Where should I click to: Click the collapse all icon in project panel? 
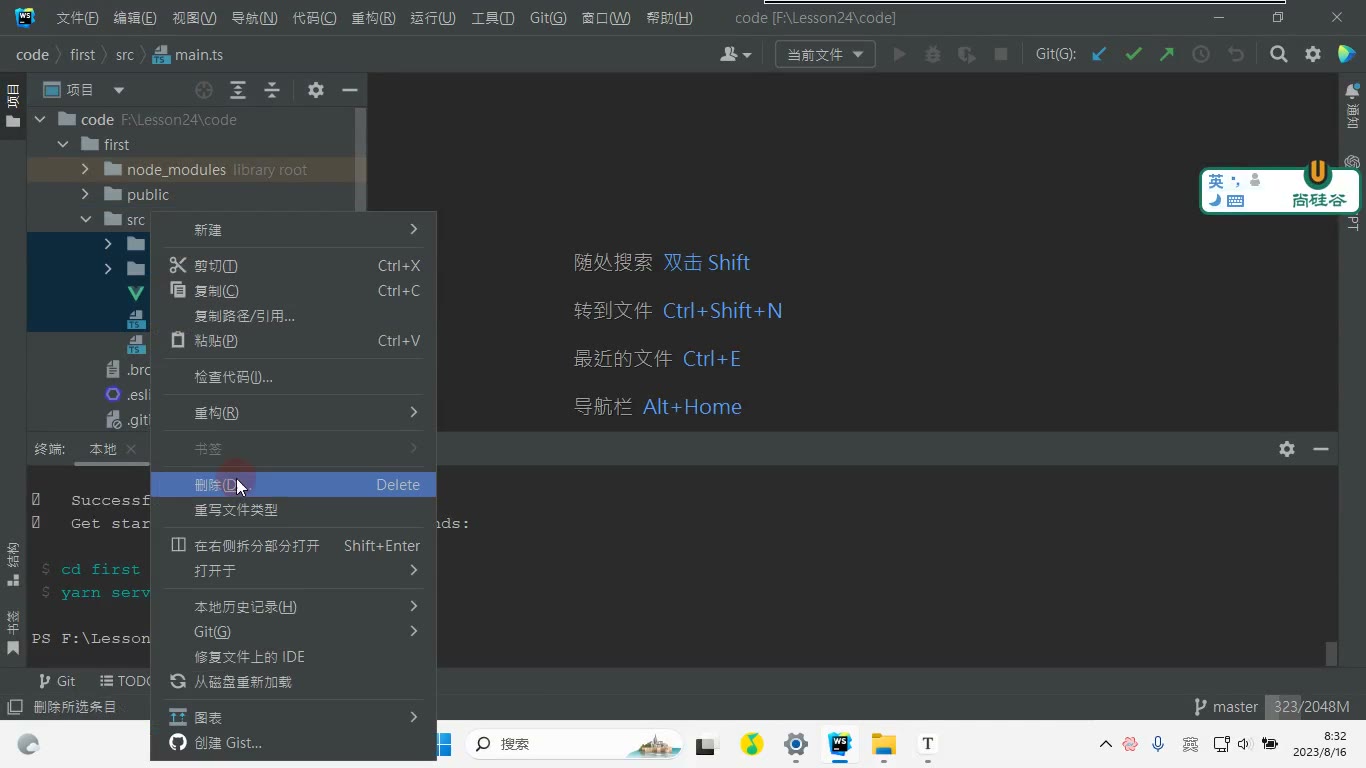(272, 90)
